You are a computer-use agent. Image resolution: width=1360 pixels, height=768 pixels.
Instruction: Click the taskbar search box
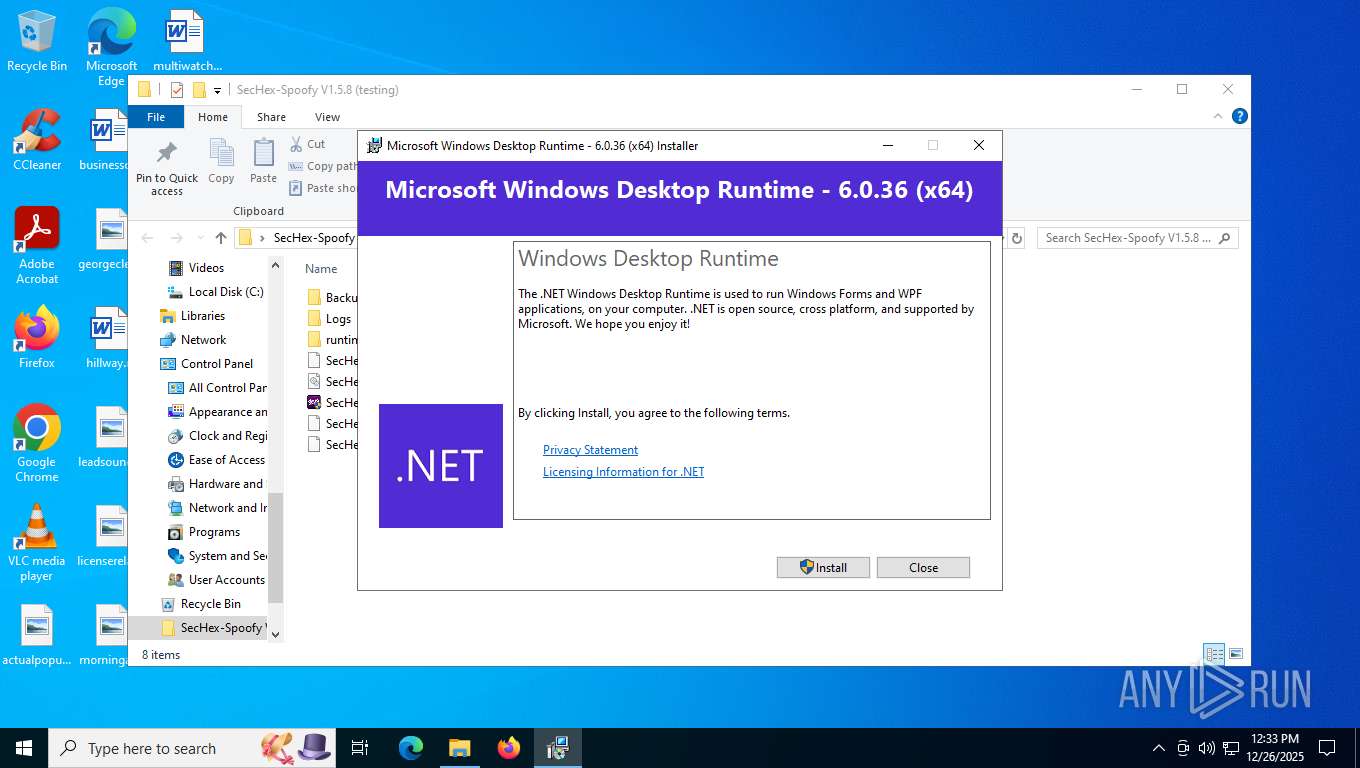tap(192, 748)
